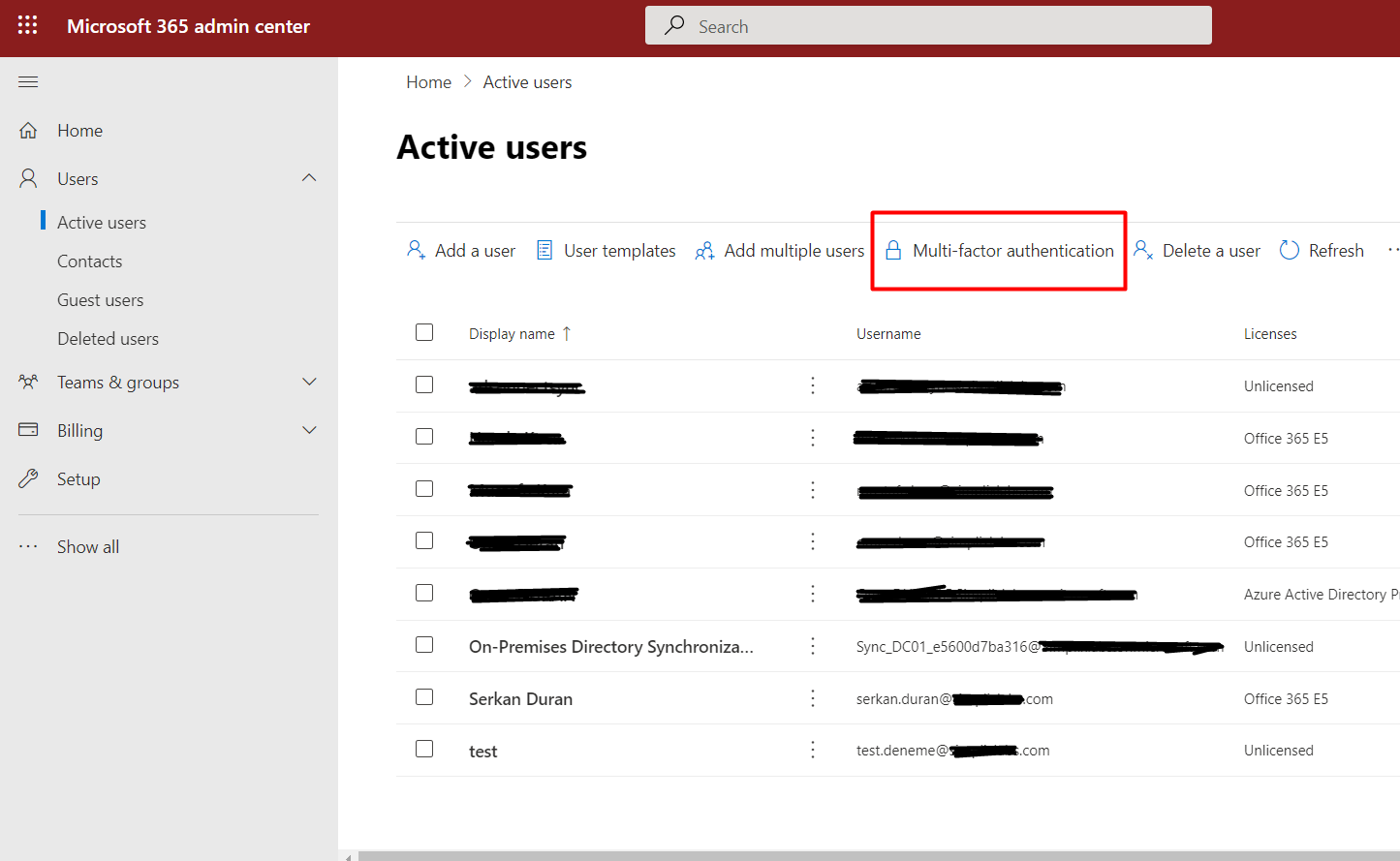Click the Add multiple users icon
This screenshot has height=861, width=1400.
pyautogui.click(x=704, y=251)
